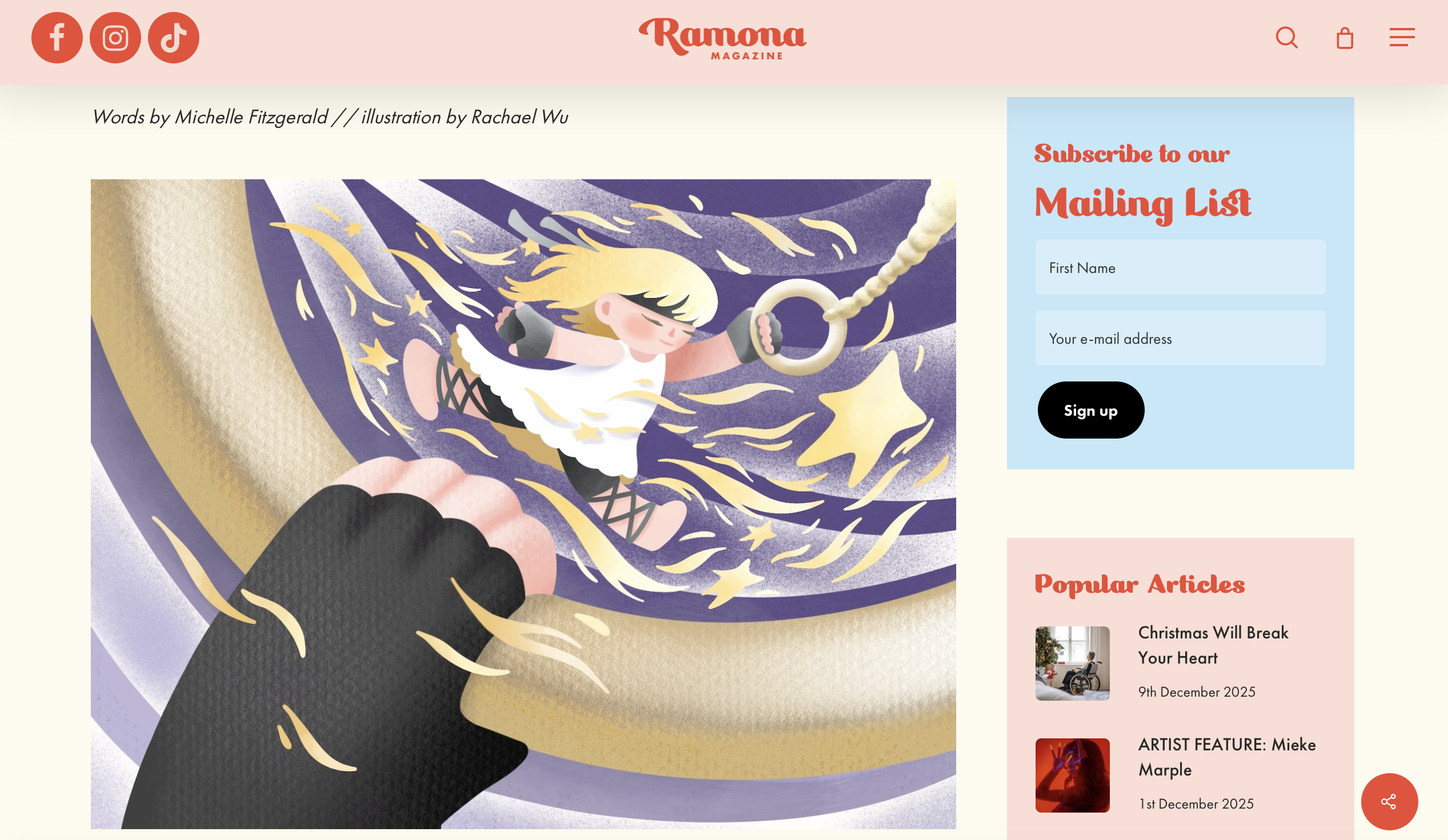Click the red Mieke Marple thumbnail
The image size is (1448, 840).
click(1072, 775)
